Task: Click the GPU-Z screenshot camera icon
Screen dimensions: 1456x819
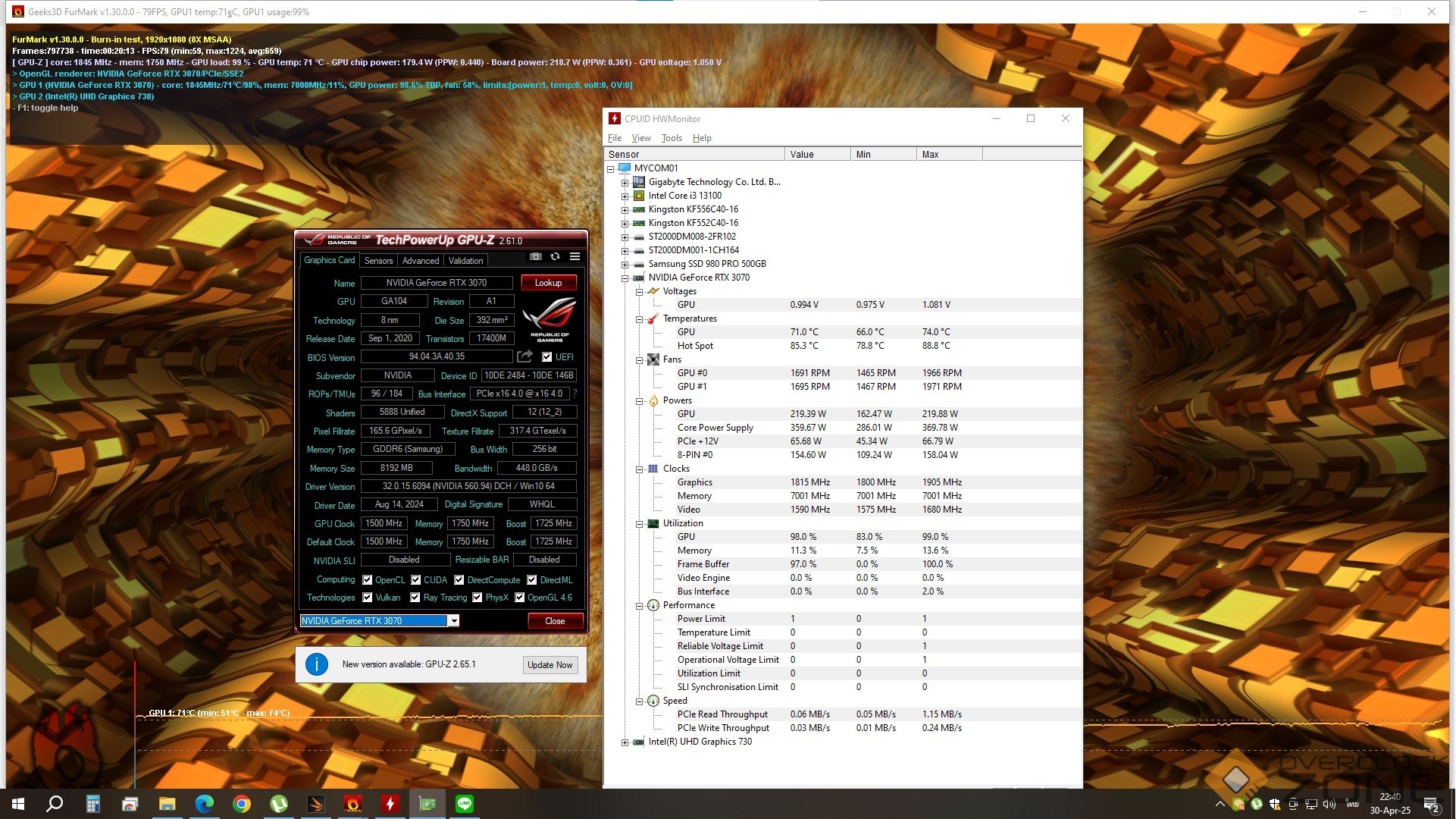Action: click(x=536, y=257)
